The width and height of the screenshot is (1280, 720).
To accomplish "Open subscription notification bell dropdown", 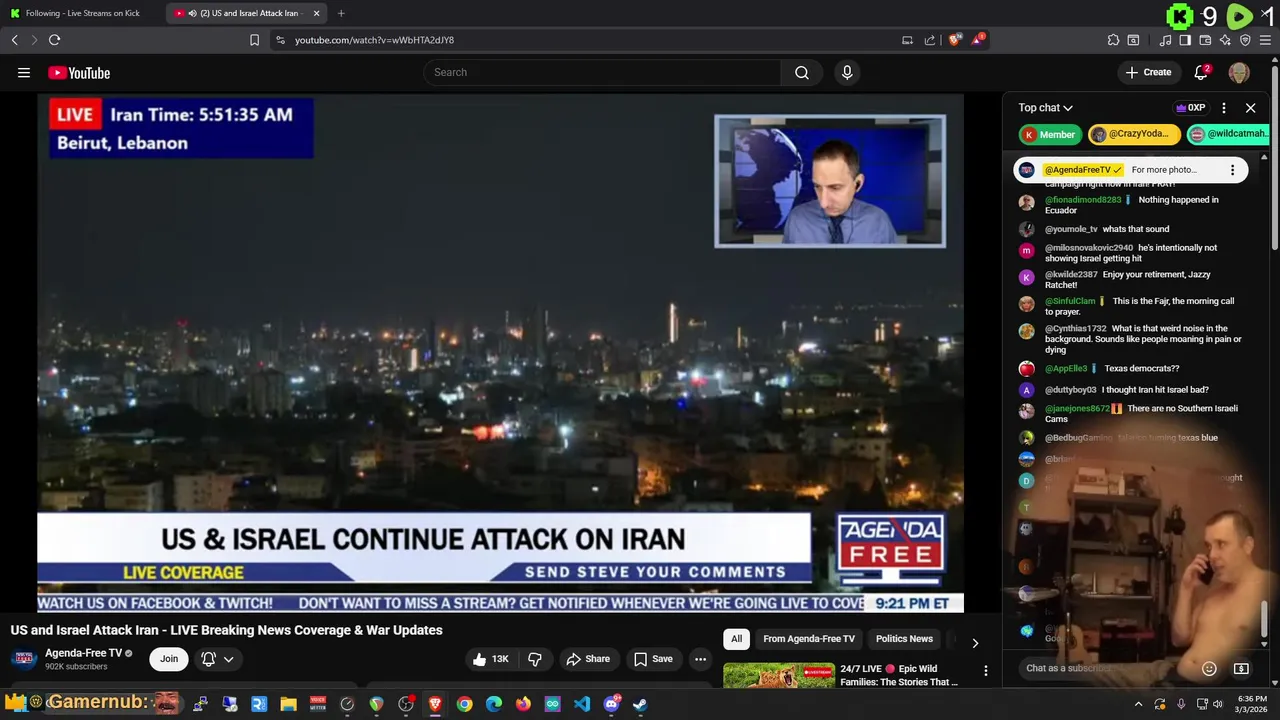I will click(x=218, y=659).
